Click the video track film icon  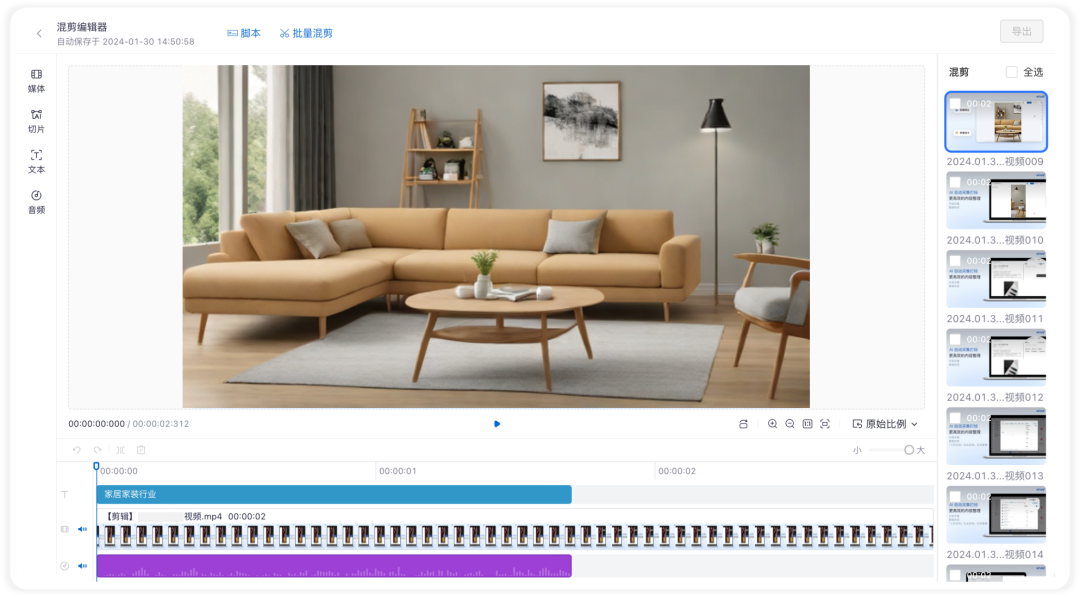pos(65,530)
